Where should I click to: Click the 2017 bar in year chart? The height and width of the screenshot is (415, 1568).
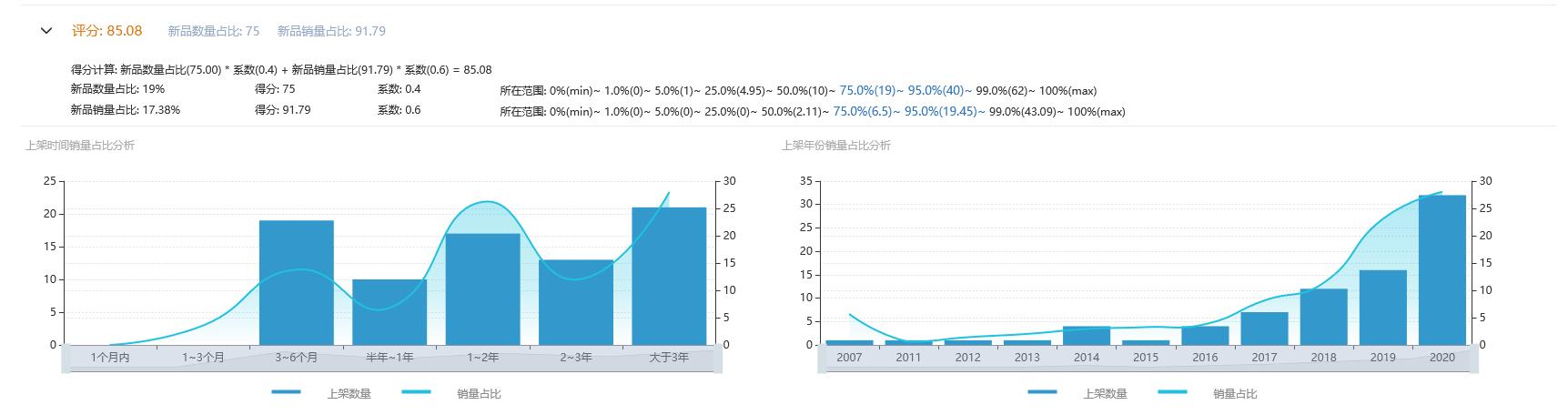pos(1264,329)
